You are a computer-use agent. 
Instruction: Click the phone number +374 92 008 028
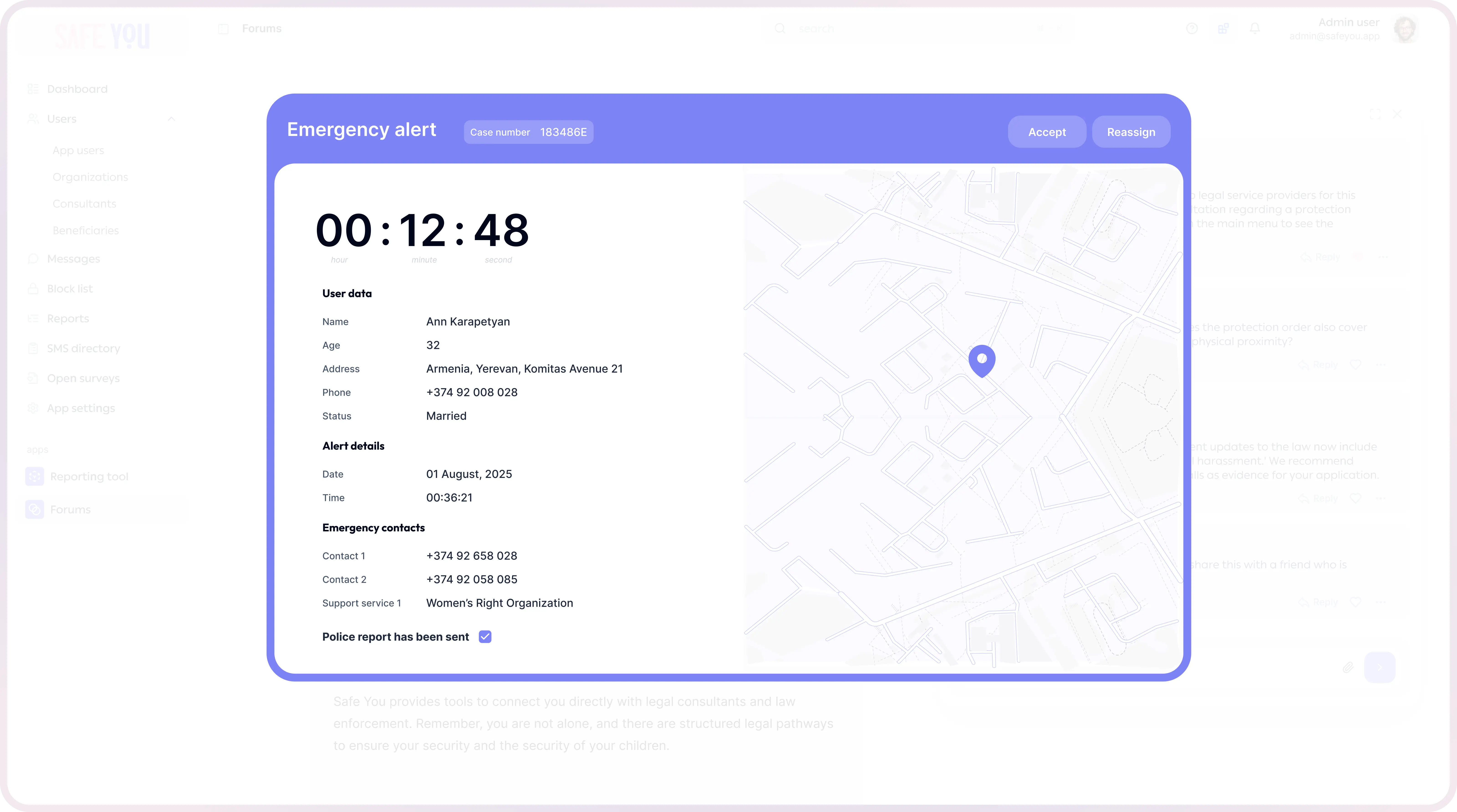point(472,392)
